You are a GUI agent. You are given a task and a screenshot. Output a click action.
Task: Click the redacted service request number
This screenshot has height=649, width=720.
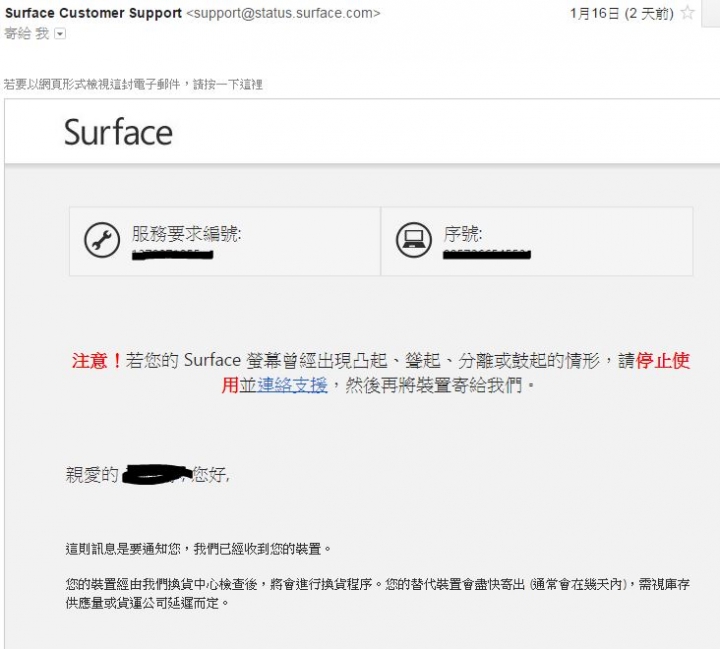173,254
